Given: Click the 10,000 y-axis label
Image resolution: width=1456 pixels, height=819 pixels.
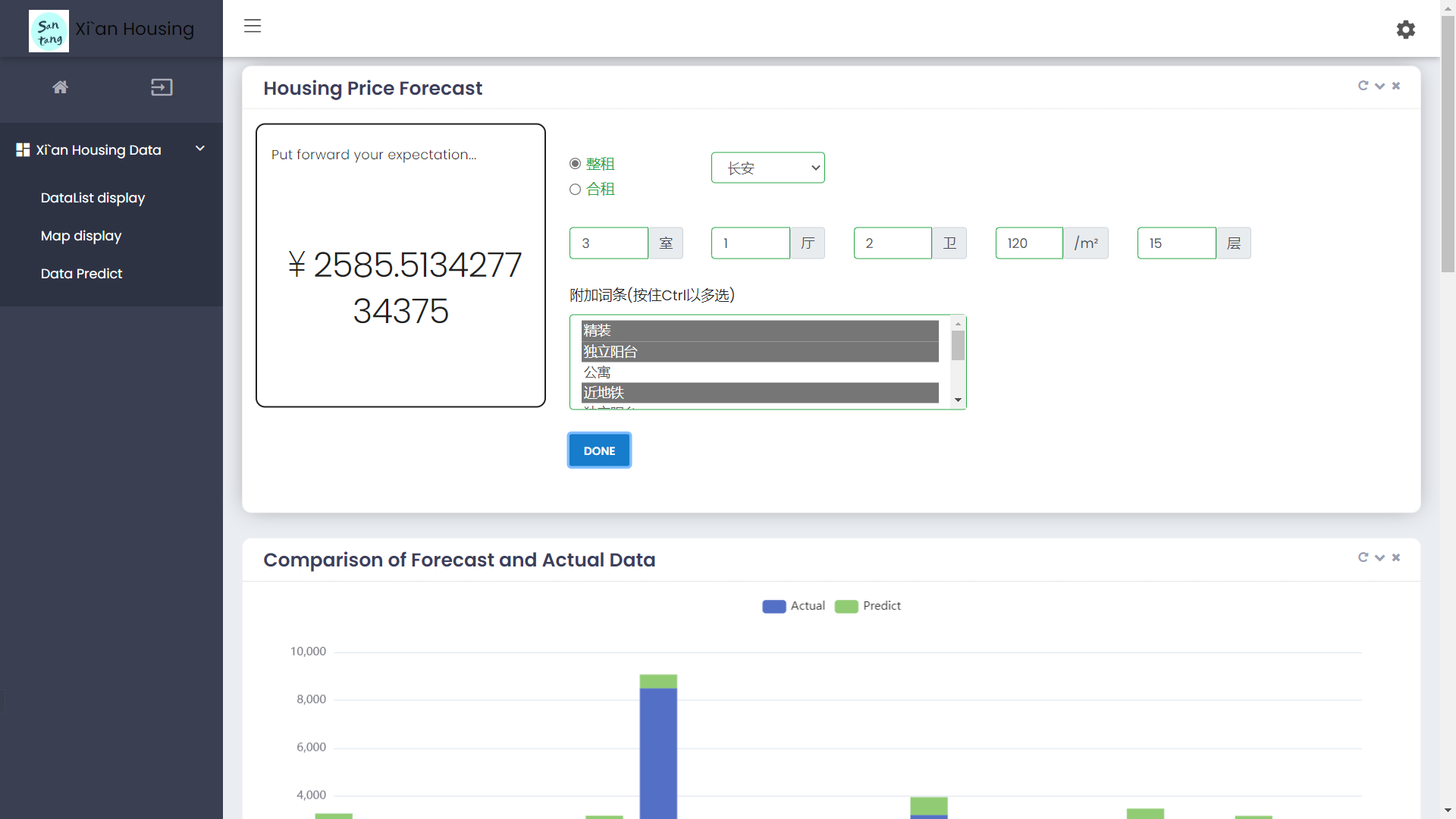Looking at the screenshot, I should pyautogui.click(x=308, y=651).
